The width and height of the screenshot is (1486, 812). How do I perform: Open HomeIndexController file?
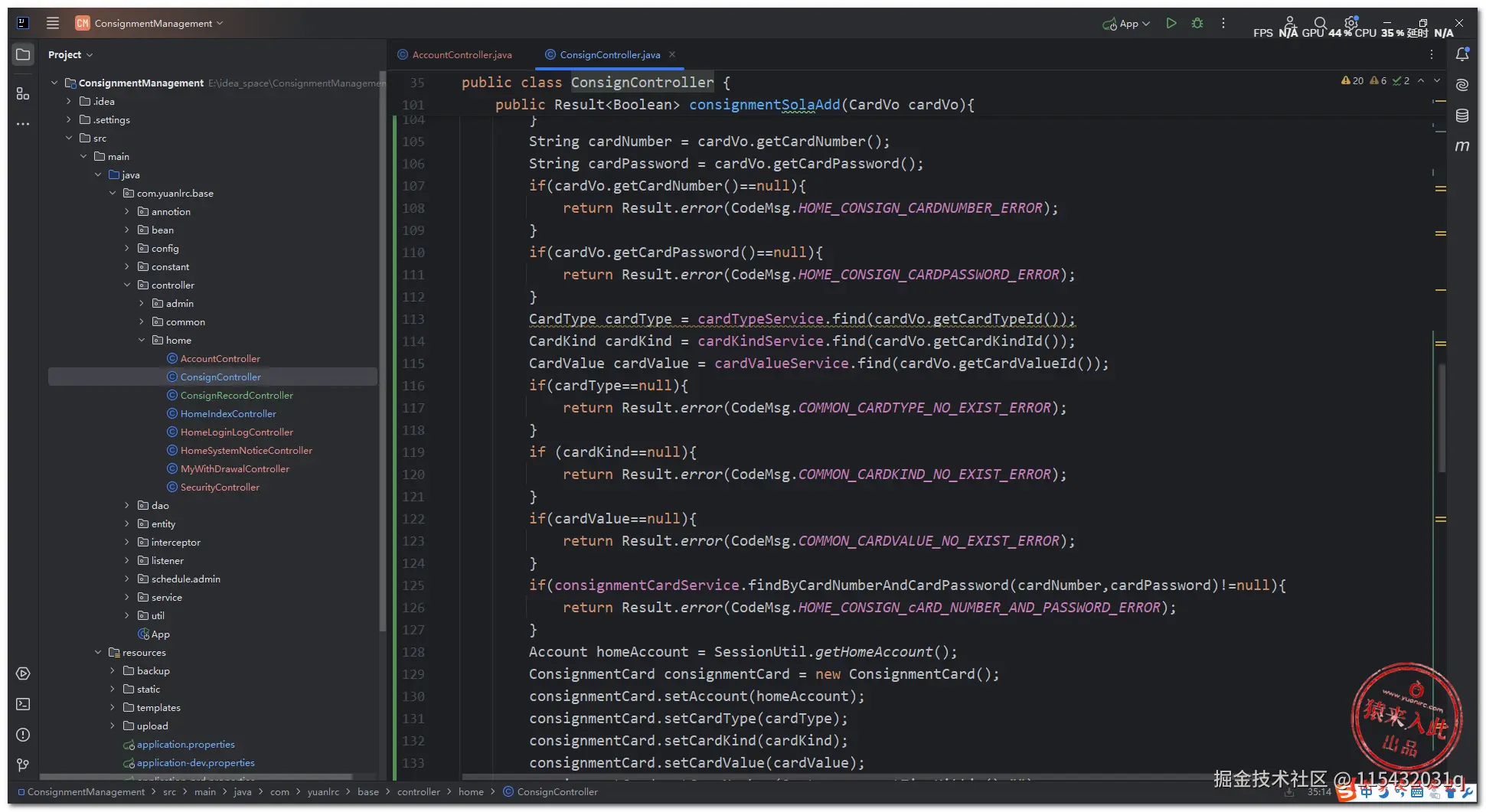coord(228,413)
